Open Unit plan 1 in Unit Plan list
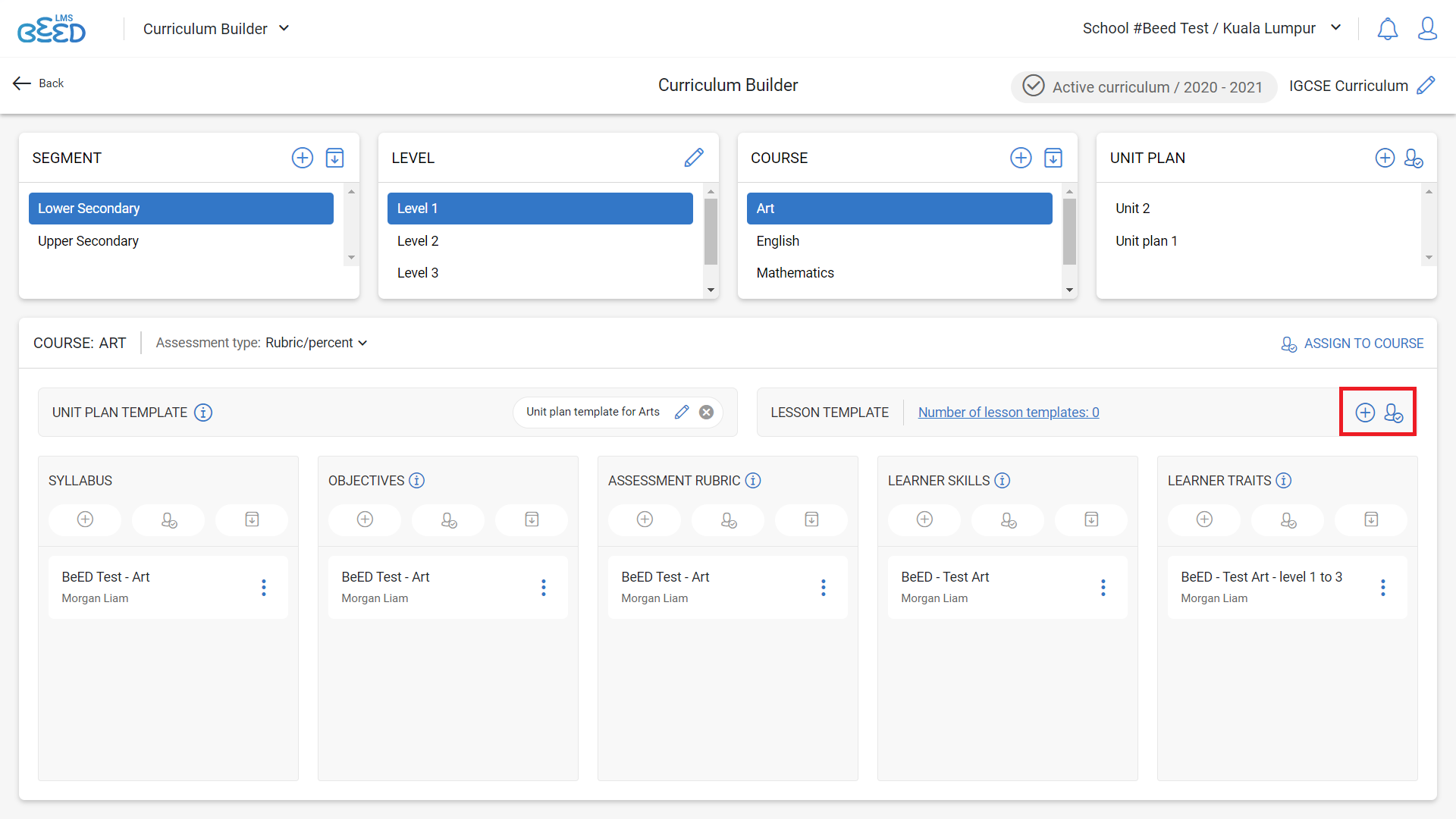Screen dimensions: 1456x819 tap(1259, 241)
